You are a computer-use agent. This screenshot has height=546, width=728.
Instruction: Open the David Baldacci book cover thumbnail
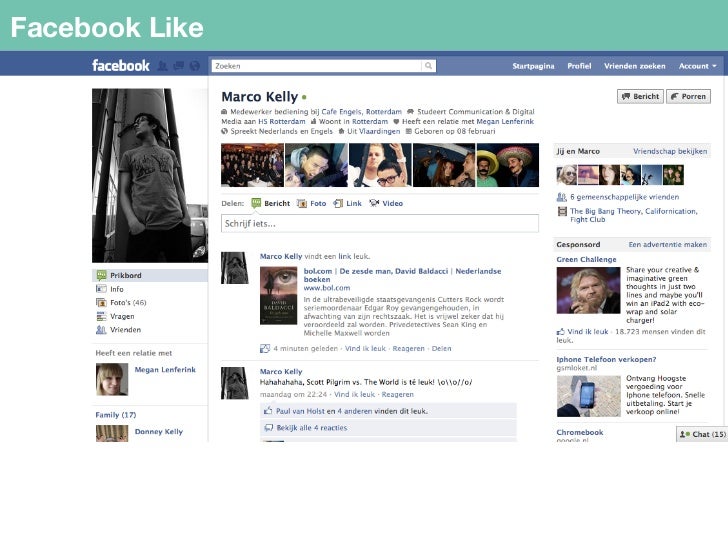pos(279,295)
